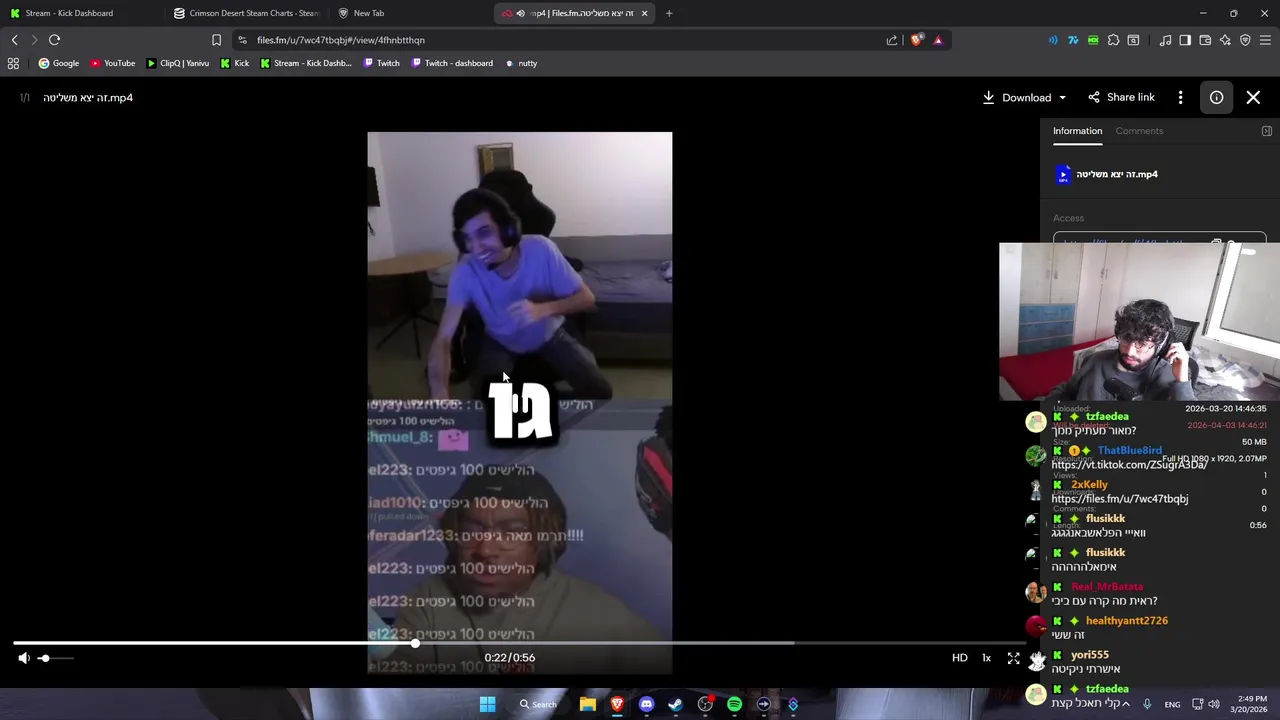The width and height of the screenshot is (1280, 720).
Task: Click the taskbar Search box
Action: (x=538, y=704)
